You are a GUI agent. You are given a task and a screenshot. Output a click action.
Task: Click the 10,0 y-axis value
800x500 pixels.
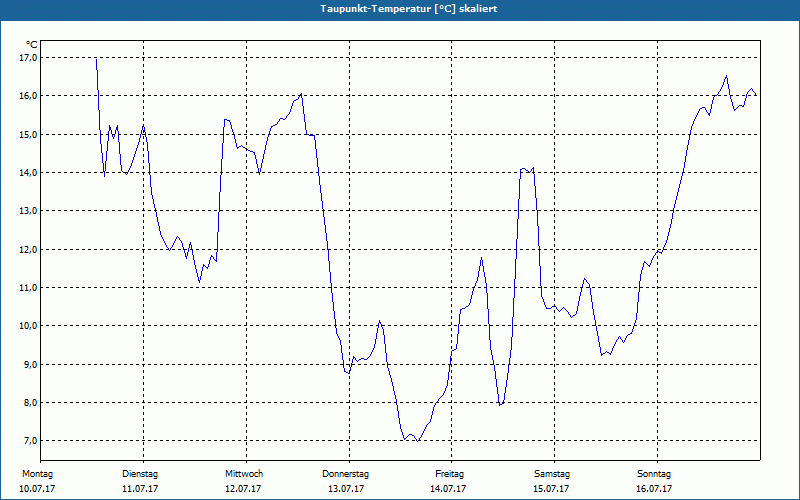click(28, 326)
